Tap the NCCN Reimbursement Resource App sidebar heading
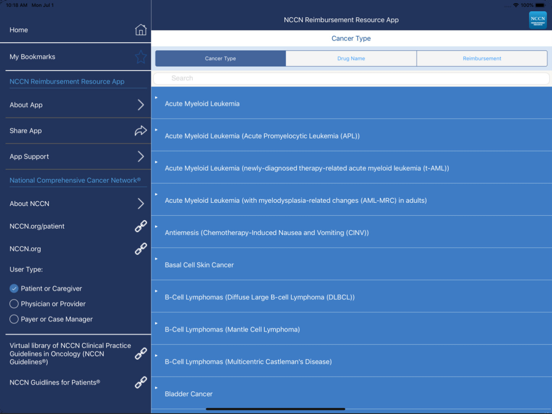 click(x=67, y=81)
